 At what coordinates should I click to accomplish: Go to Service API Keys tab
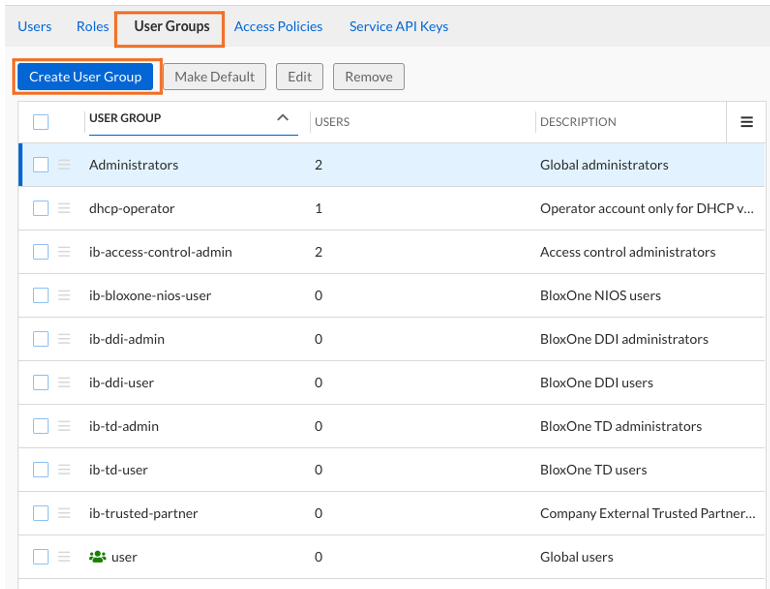(398, 27)
